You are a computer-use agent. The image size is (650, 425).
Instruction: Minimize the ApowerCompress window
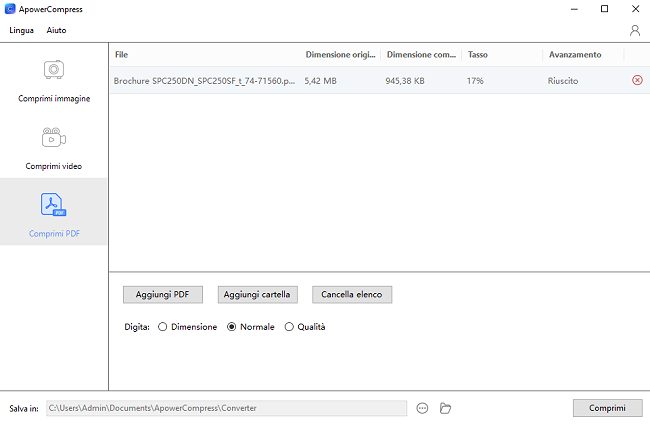tap(574, 9)
